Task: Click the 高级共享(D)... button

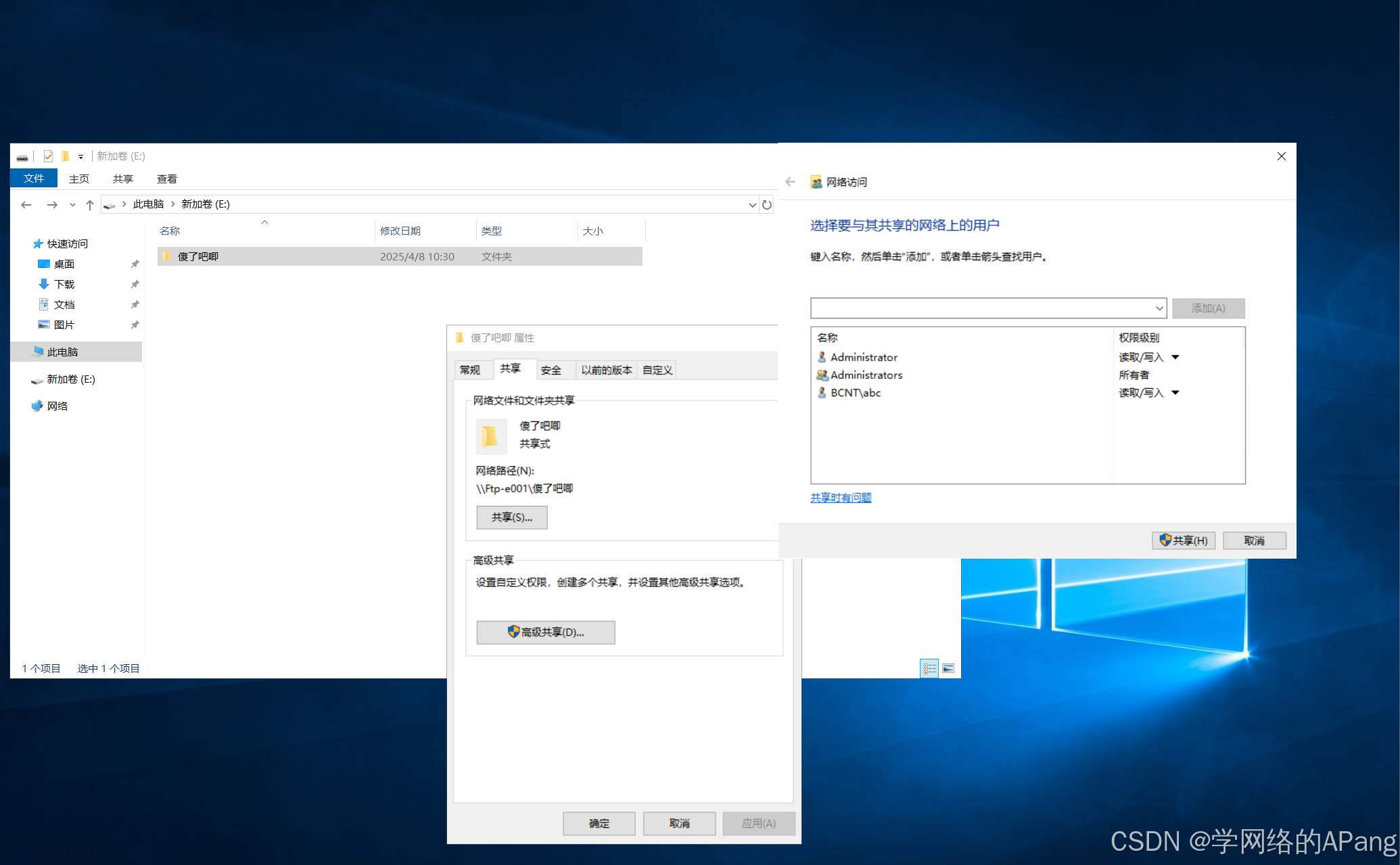Action: (546, 632)
